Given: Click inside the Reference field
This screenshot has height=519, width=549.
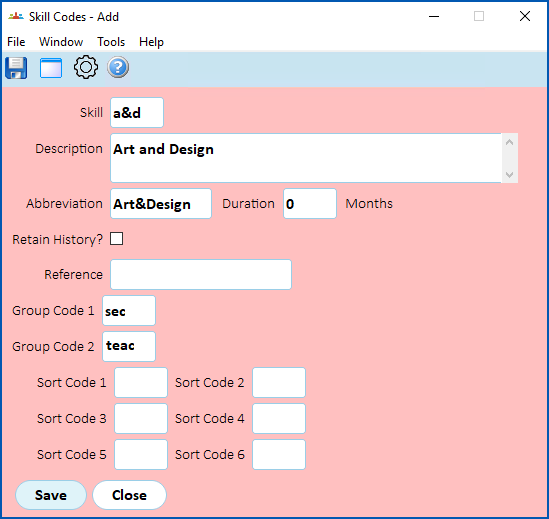Looking at the screenshot, I should coord(201,274).
